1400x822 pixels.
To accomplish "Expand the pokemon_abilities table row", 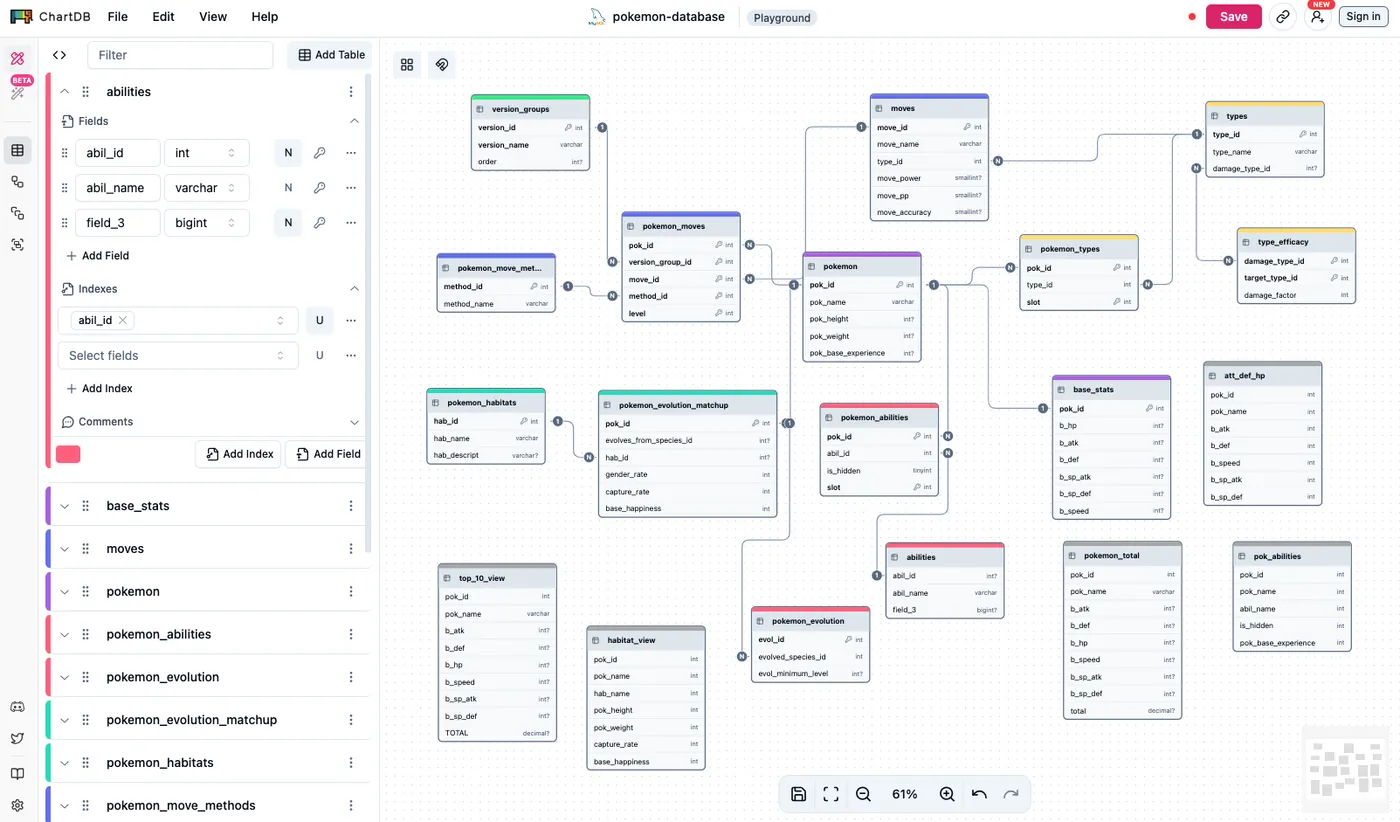I will (x=65, y=635).
